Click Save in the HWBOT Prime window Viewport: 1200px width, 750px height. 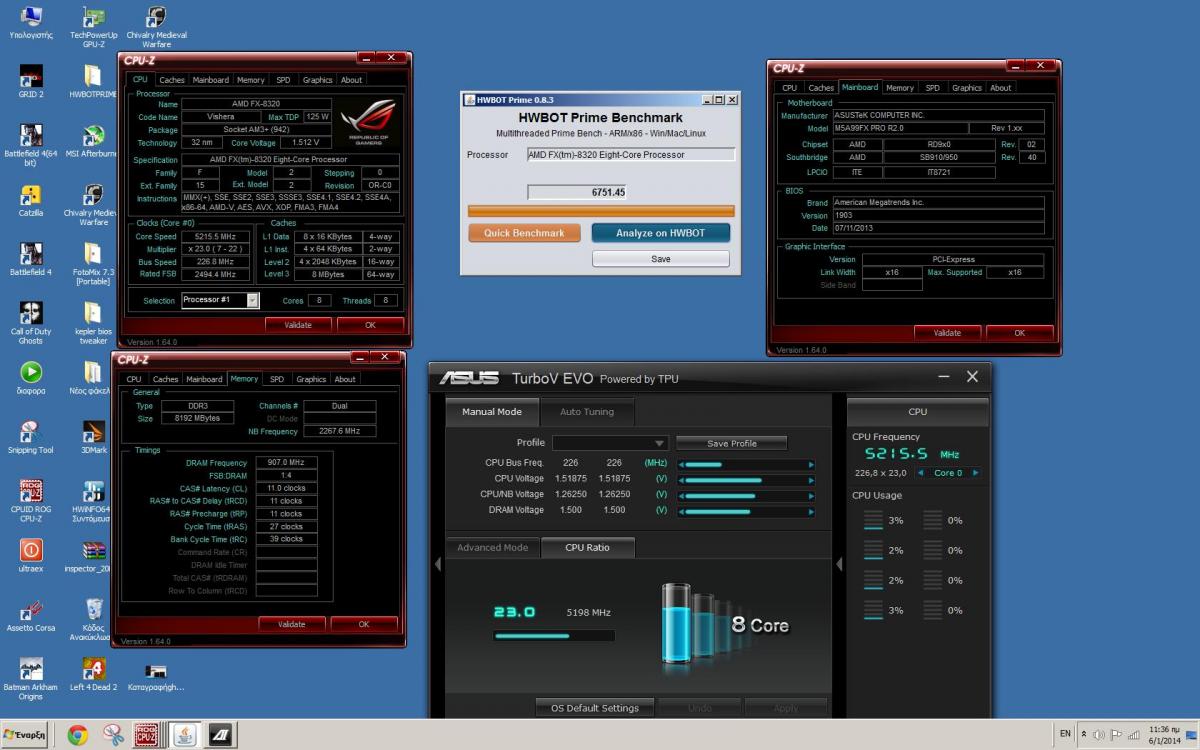click(661, 259)
